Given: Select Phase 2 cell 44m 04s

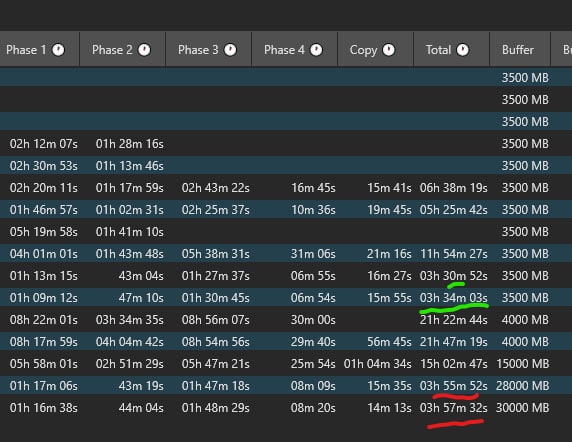Looking at the screenshot, I should (x=141, y=408).
